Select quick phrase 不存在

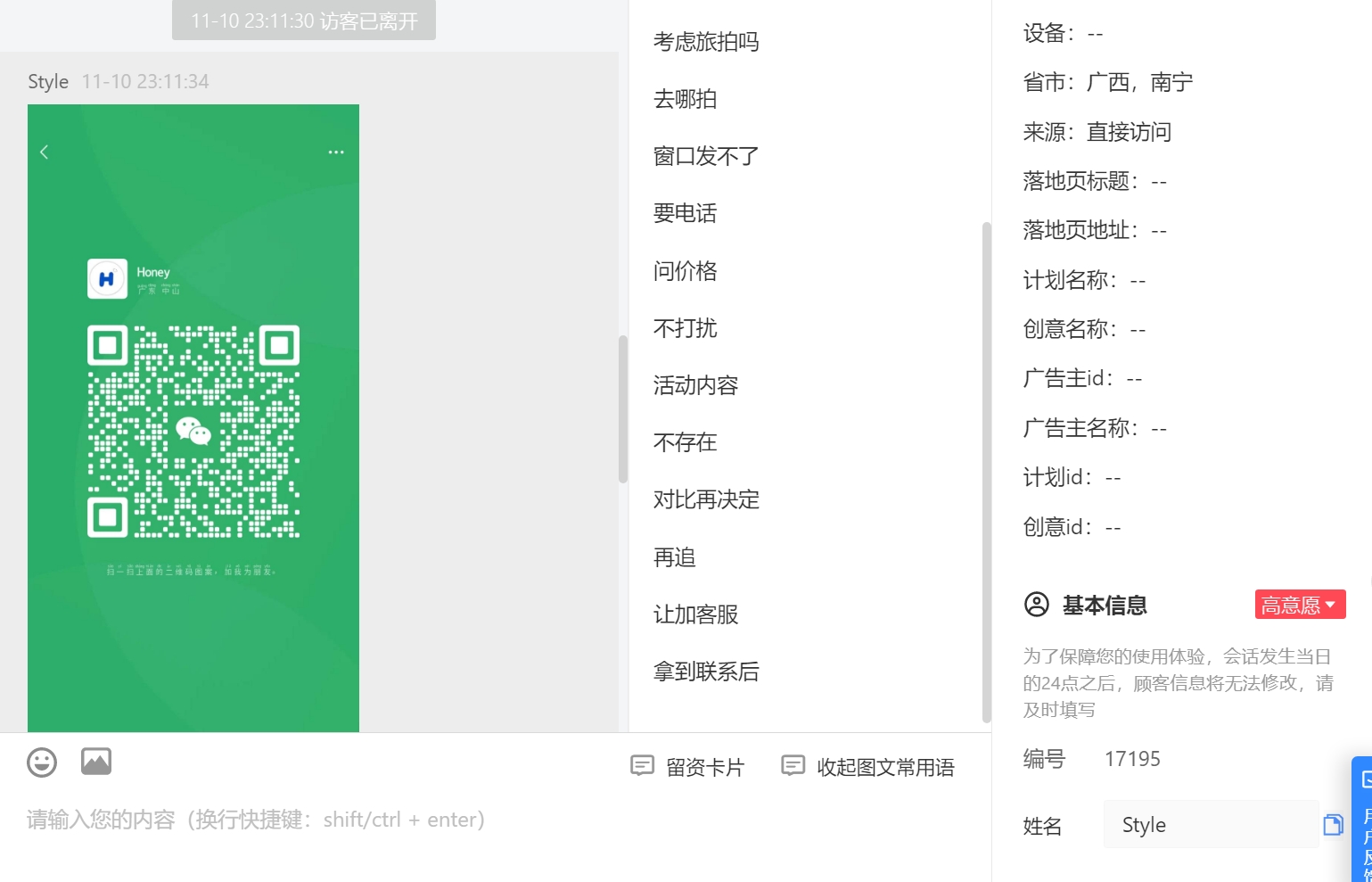coord(685,442)
